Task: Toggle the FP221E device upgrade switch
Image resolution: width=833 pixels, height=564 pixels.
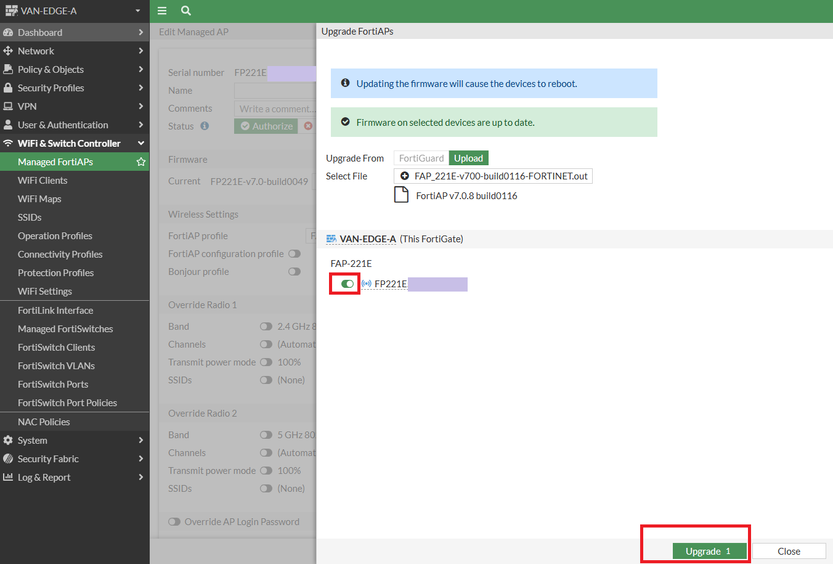Action: pos(347,284)
